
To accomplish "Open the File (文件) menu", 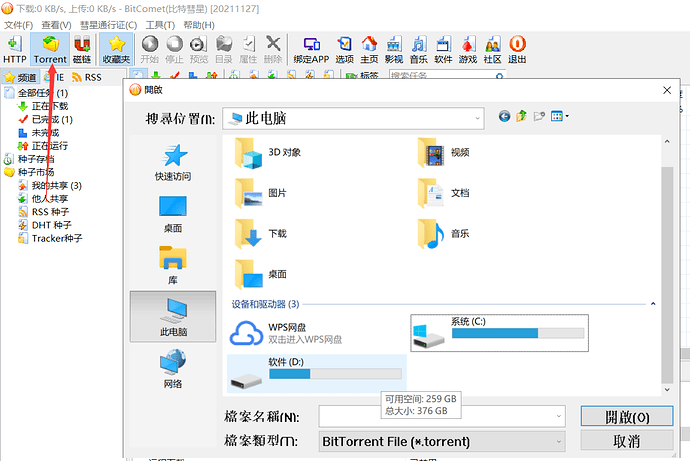I will [x=18, y=25].
